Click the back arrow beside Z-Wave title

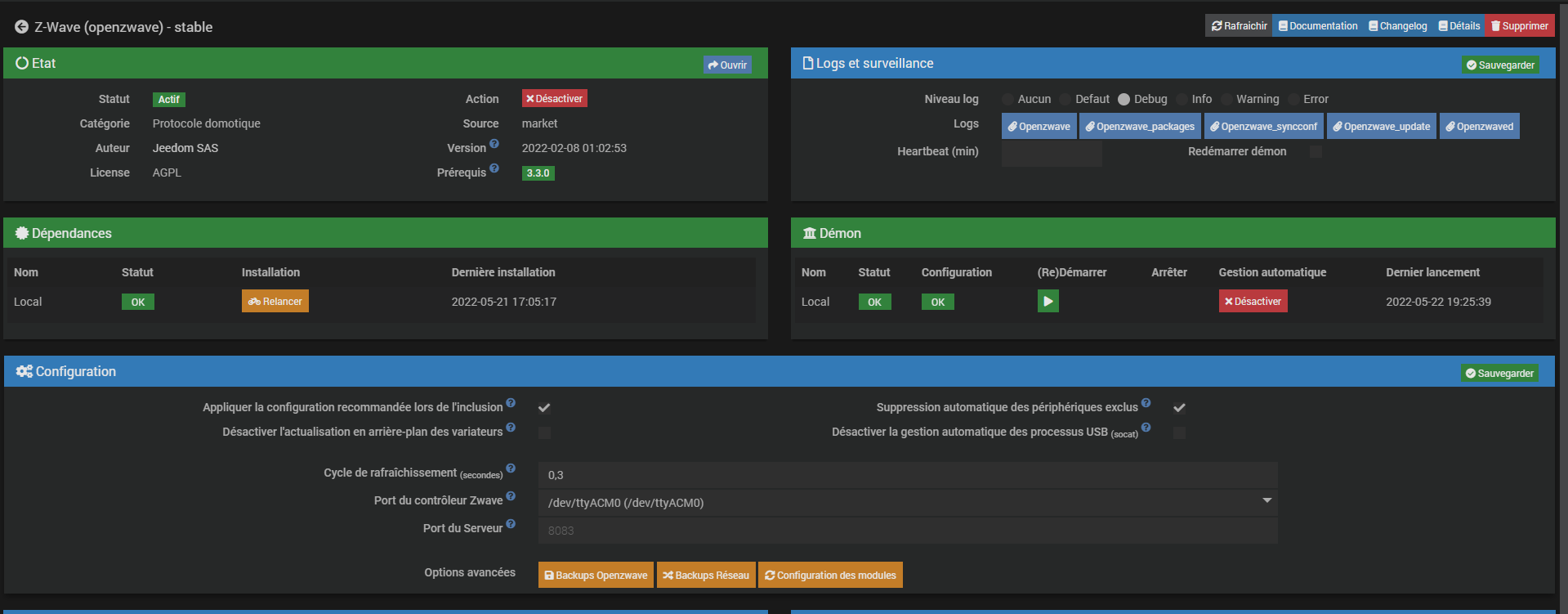coord(21,27)
